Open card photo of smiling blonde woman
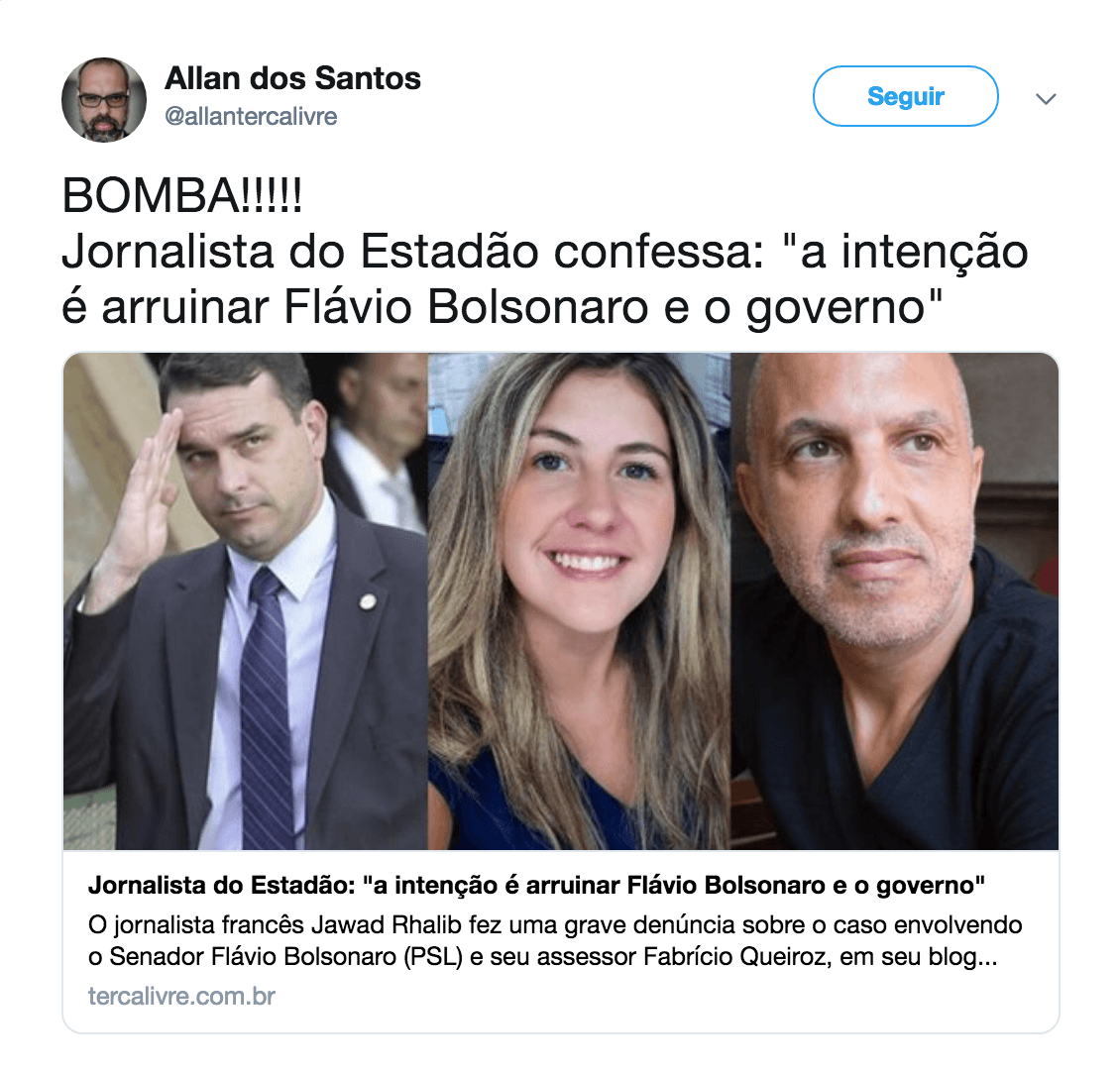 579,601
